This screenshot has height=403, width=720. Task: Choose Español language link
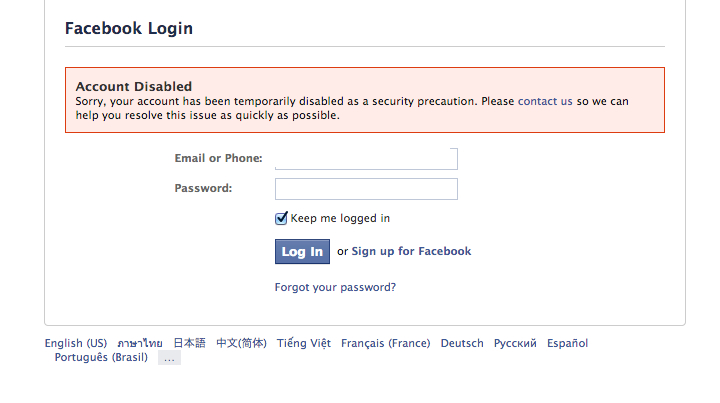[x=567, y=343]
